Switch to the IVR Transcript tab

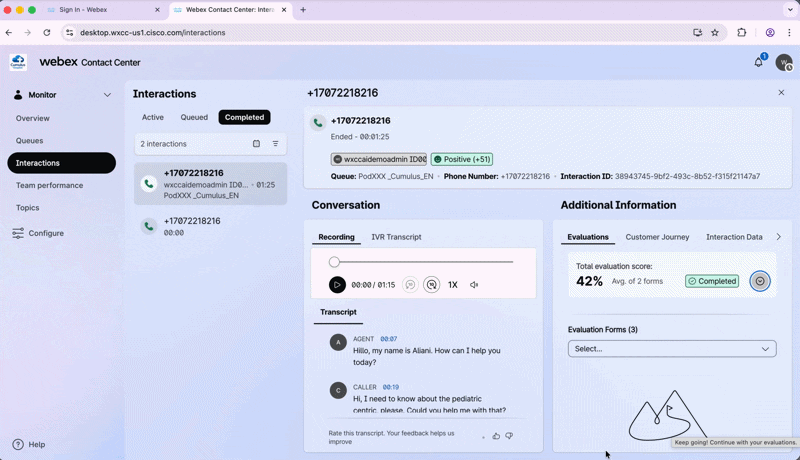tap(396, 237)
